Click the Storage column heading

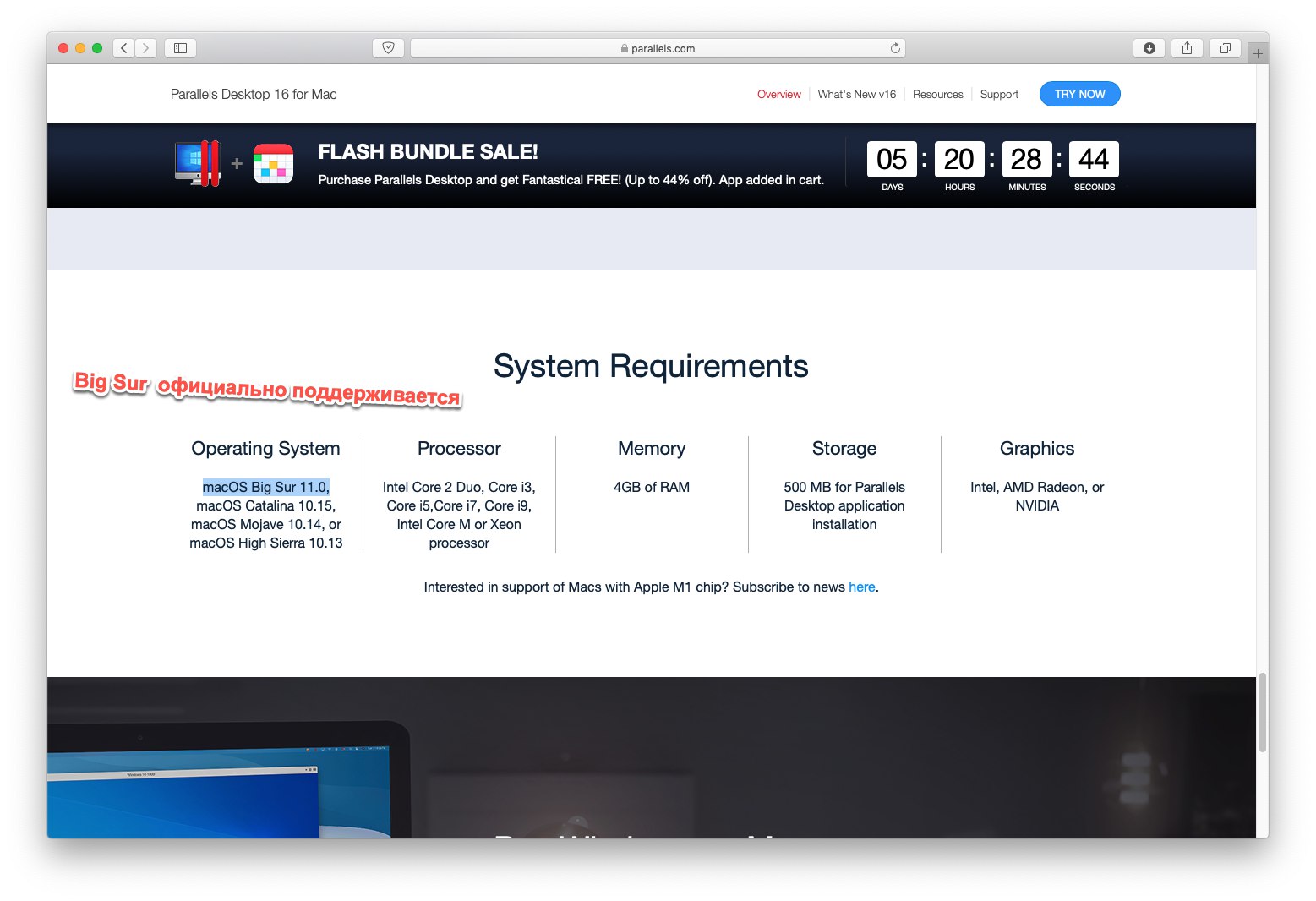tap(844, 449)
